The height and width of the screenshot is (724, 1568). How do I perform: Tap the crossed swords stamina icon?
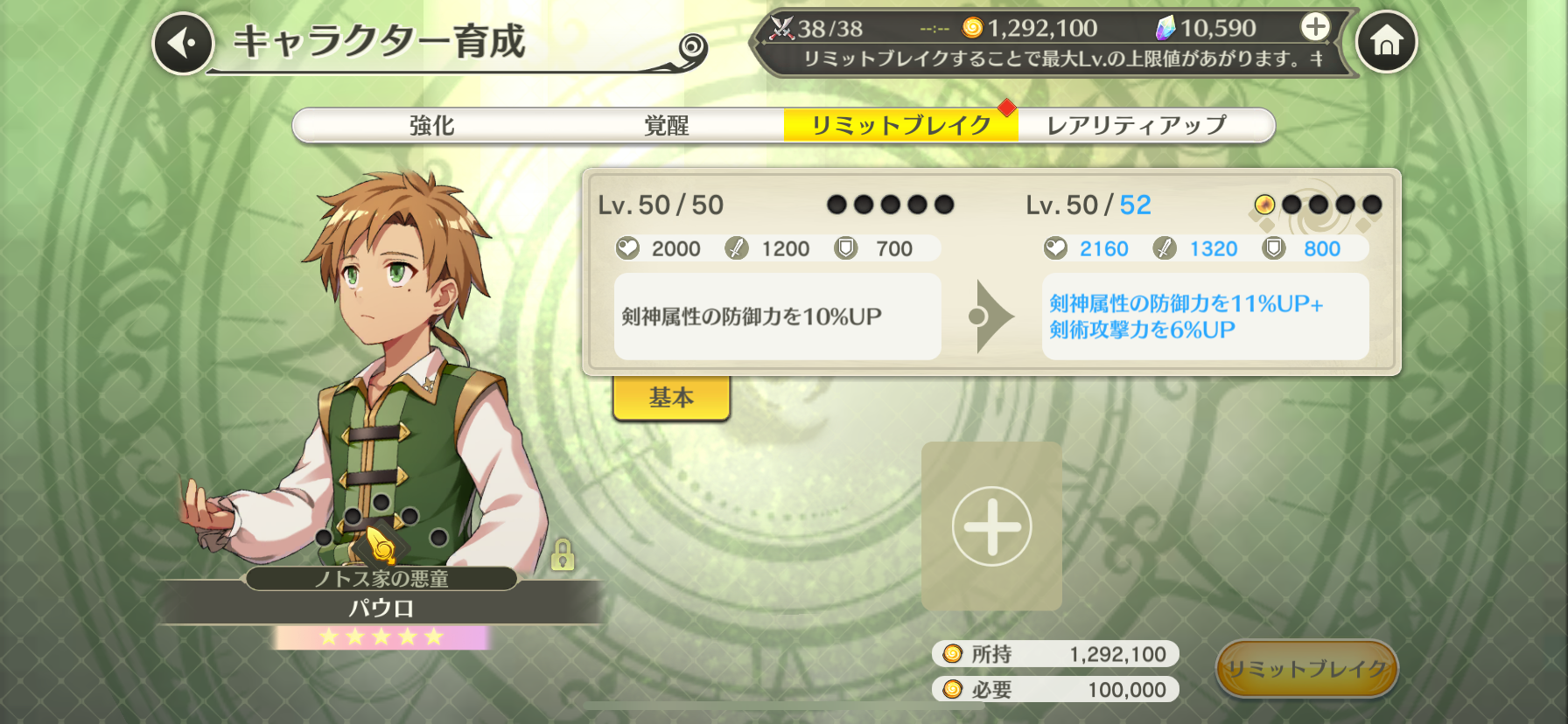[781, 28]
